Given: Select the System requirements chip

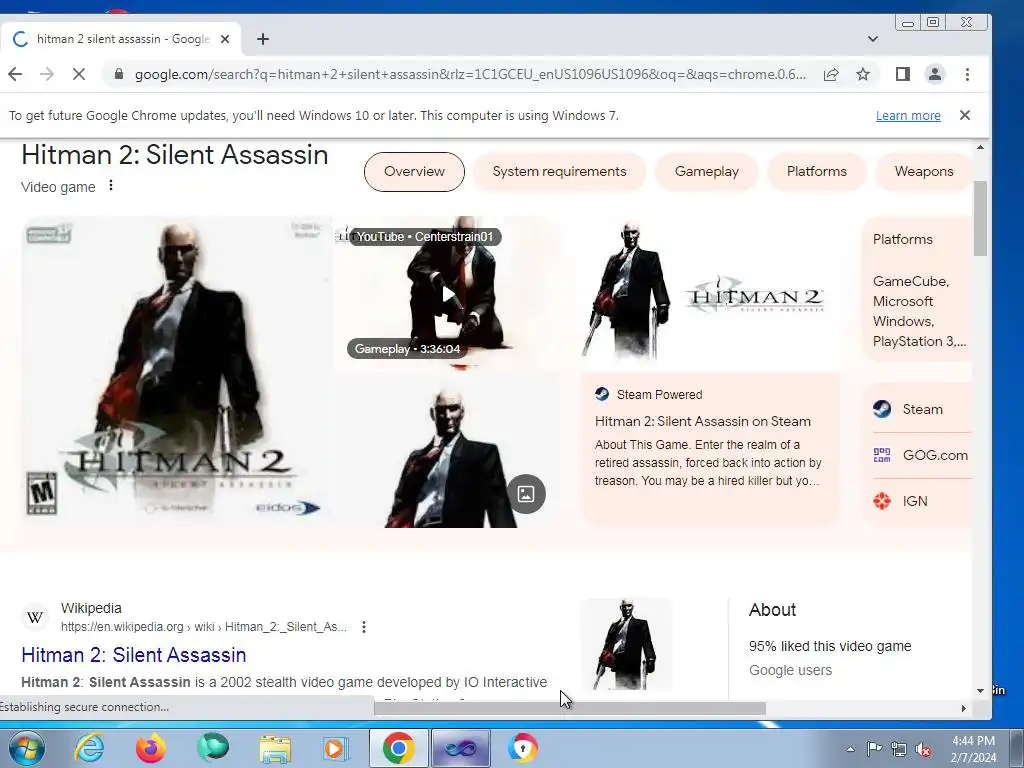Looking at the screenshot, I should pos(559,172).
